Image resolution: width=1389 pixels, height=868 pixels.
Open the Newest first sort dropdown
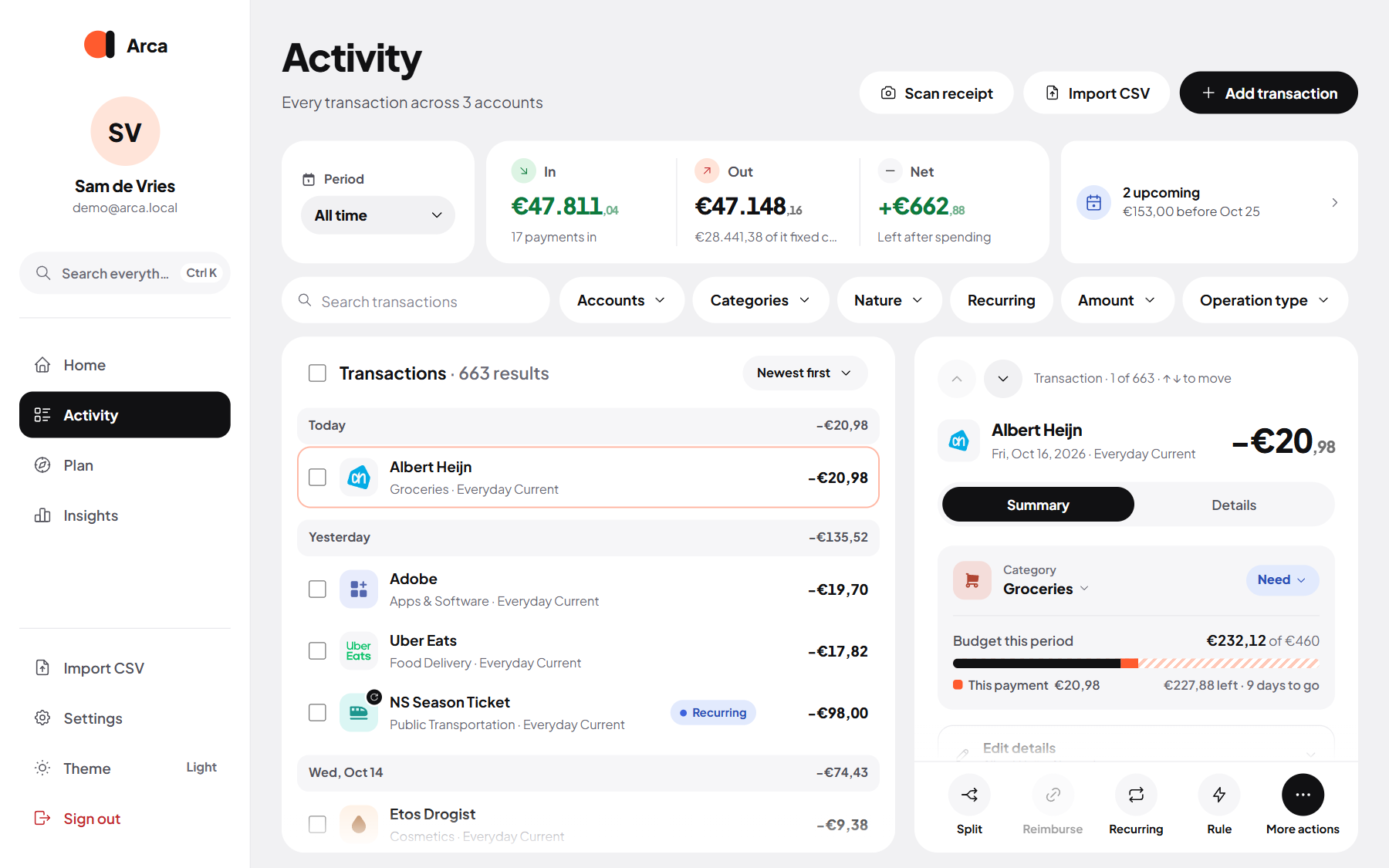(x=805, y=373)
